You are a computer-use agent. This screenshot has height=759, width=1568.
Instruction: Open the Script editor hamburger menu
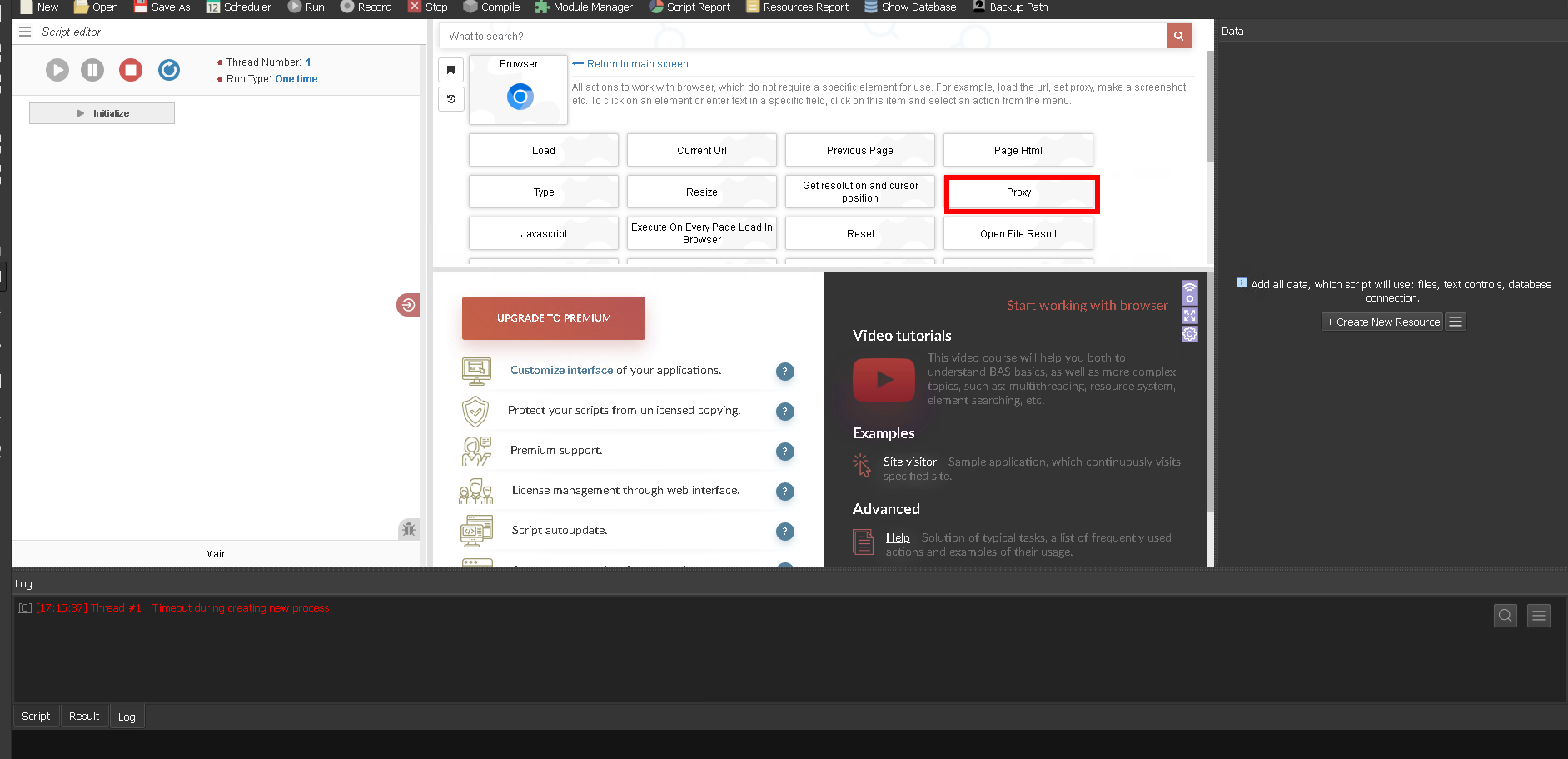point(25,32)
